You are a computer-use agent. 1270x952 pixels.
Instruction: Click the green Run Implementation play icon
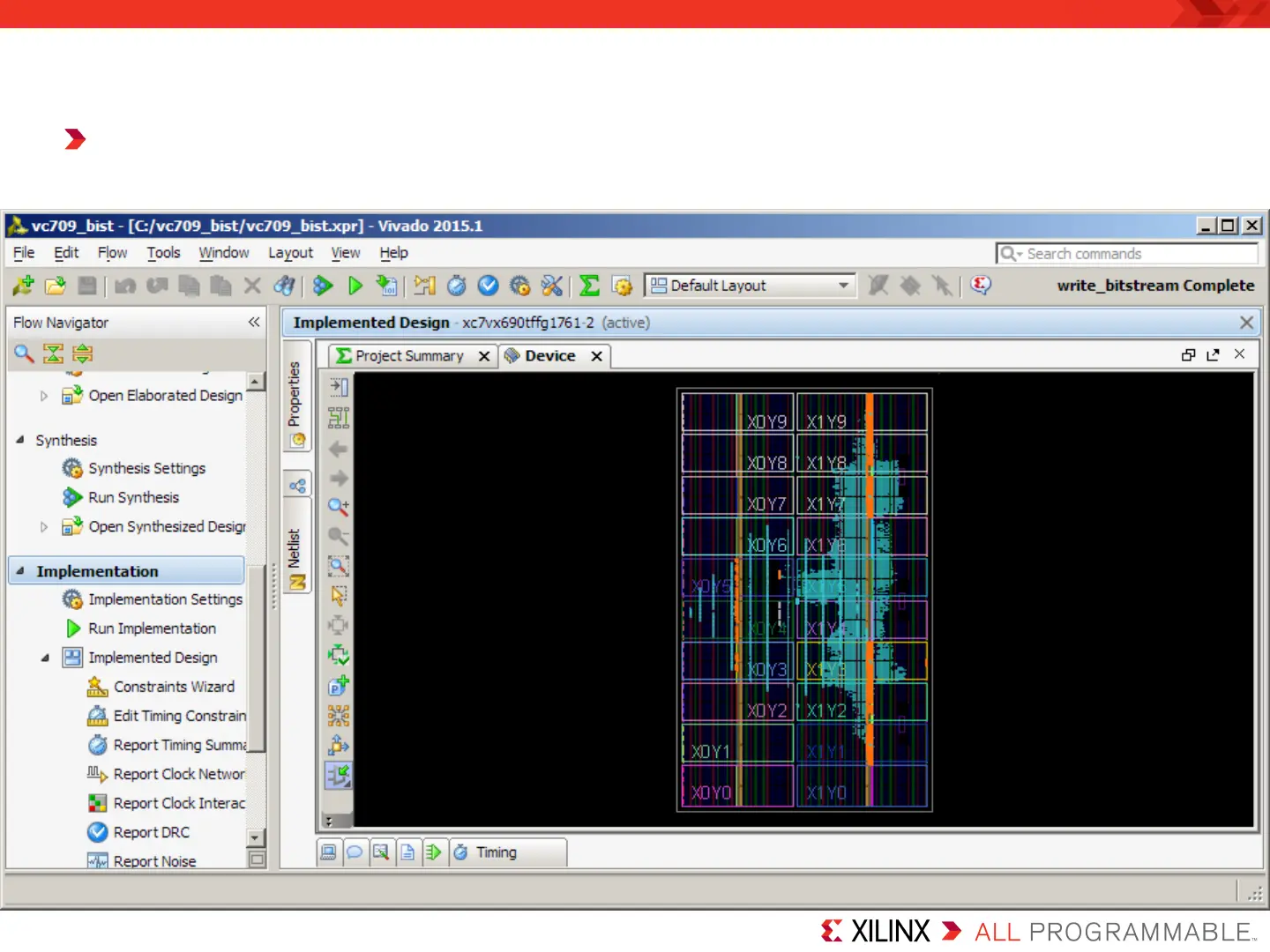[355, 286]
